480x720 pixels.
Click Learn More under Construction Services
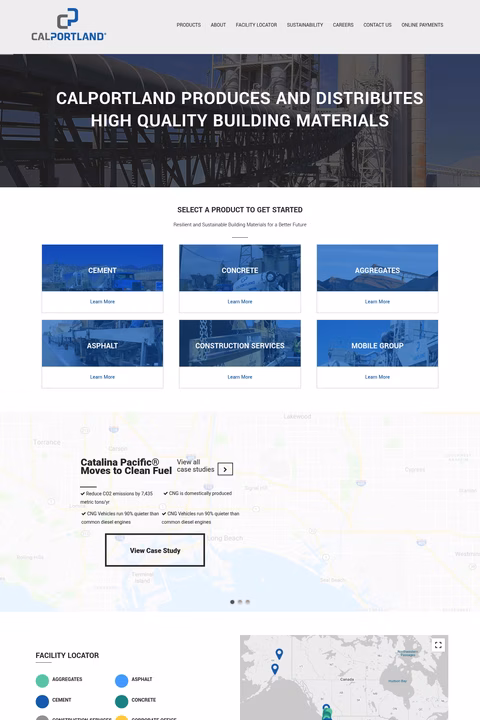click(x=240, y=377)
